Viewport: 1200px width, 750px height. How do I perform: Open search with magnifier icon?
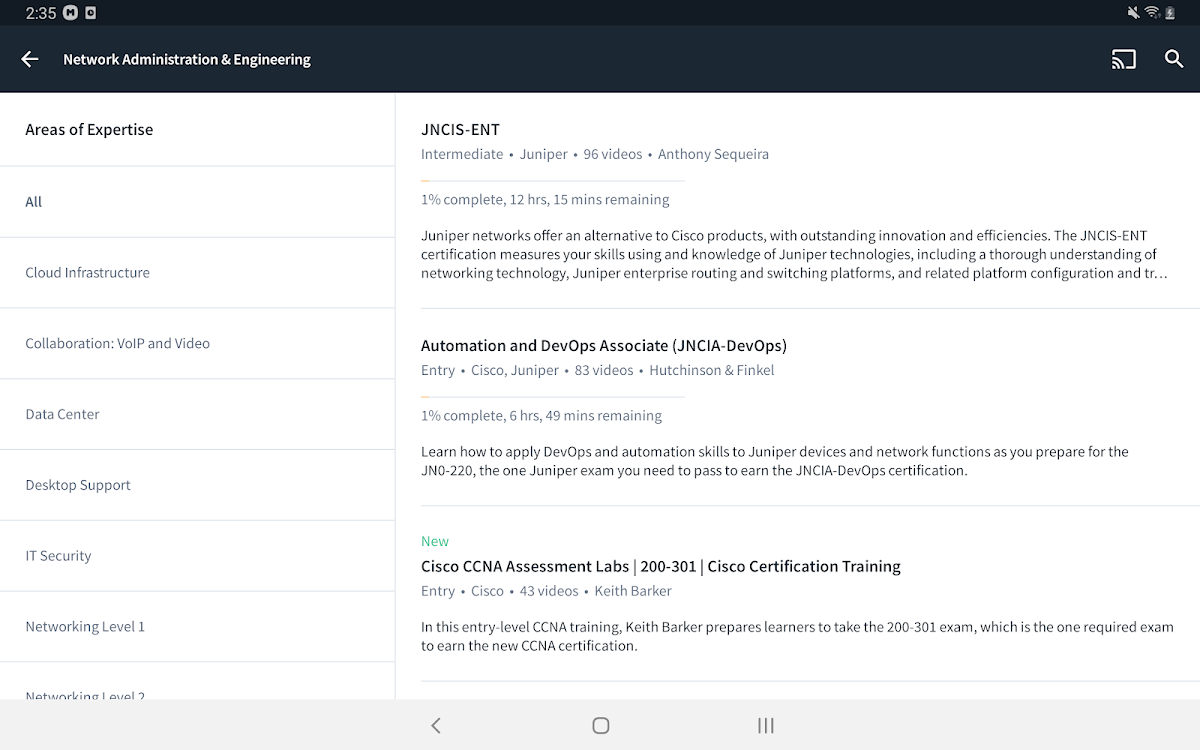(1174, 59)
